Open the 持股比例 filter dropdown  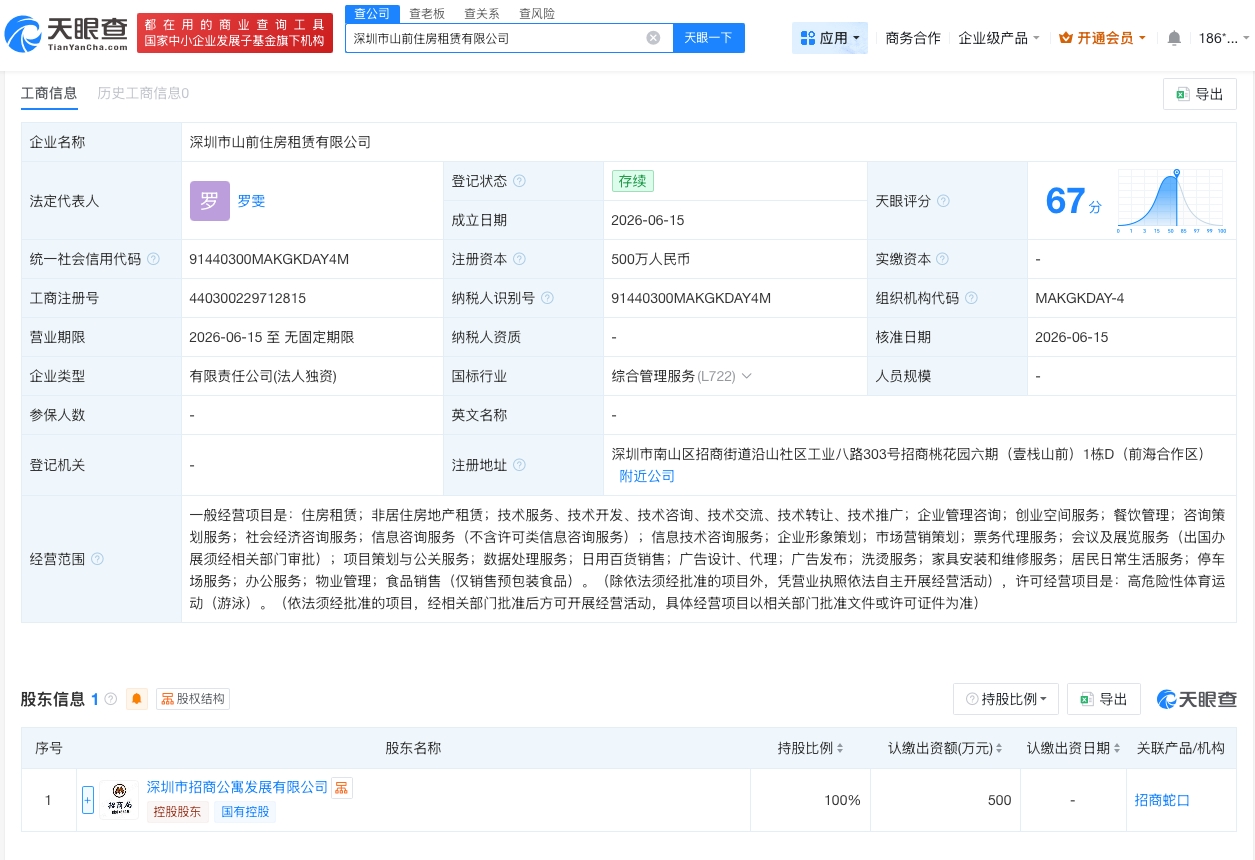click(1006, 699)
